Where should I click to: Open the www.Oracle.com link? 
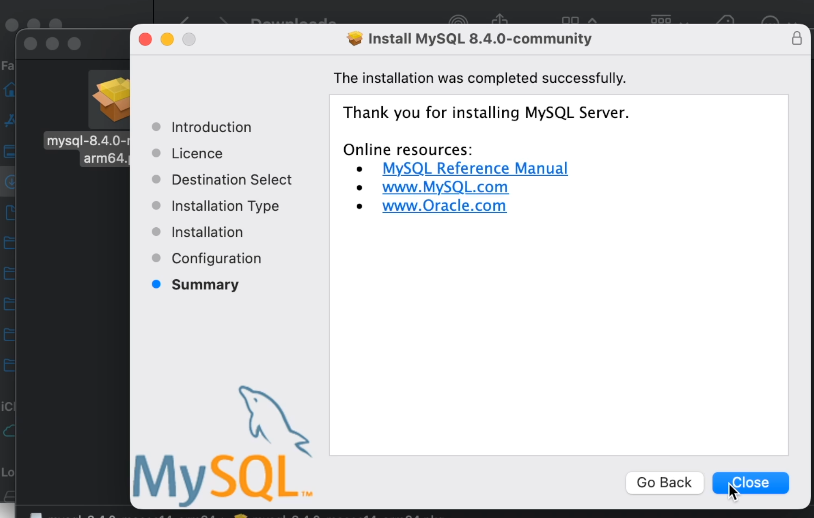(444, 206)
